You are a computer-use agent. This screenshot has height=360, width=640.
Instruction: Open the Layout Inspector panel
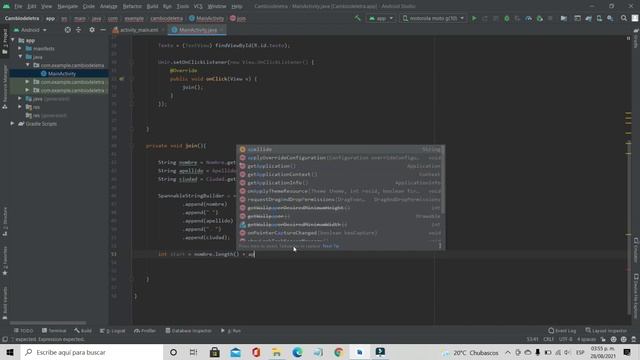pos(606,331)
